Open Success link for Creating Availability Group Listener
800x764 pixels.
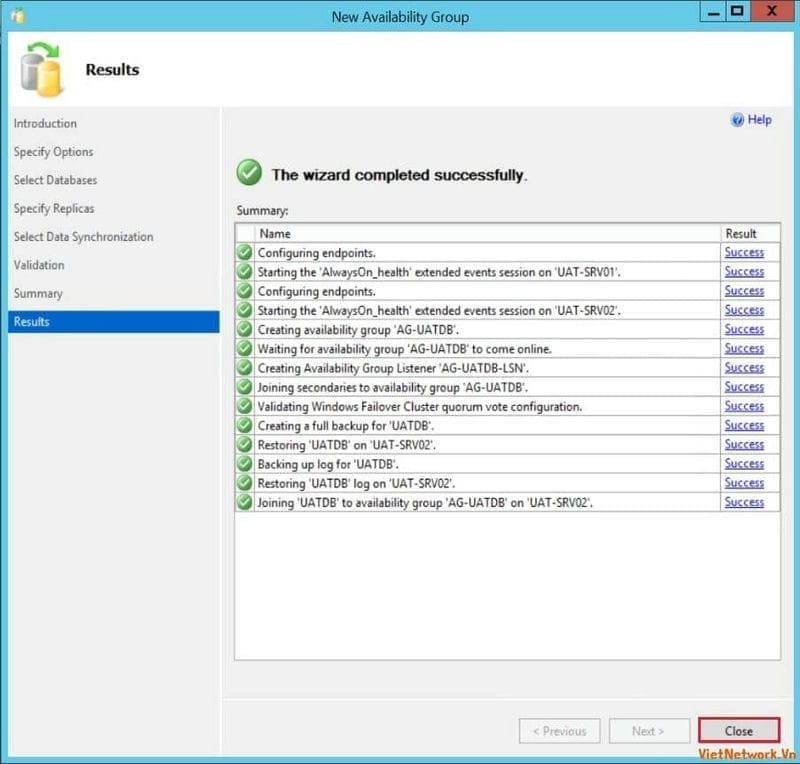point(744,368)
